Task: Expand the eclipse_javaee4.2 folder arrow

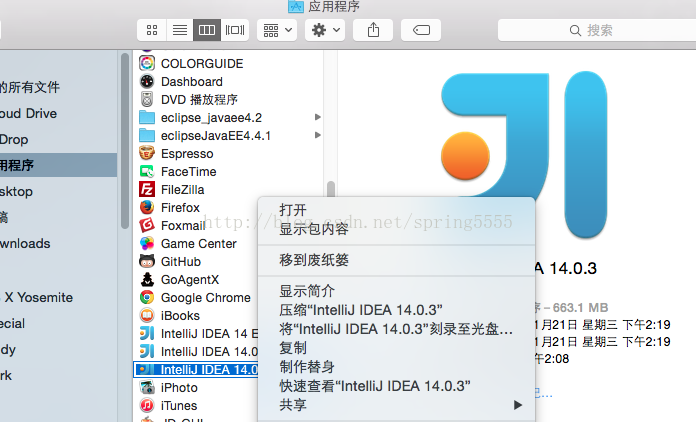Action: tap(317, 117)
